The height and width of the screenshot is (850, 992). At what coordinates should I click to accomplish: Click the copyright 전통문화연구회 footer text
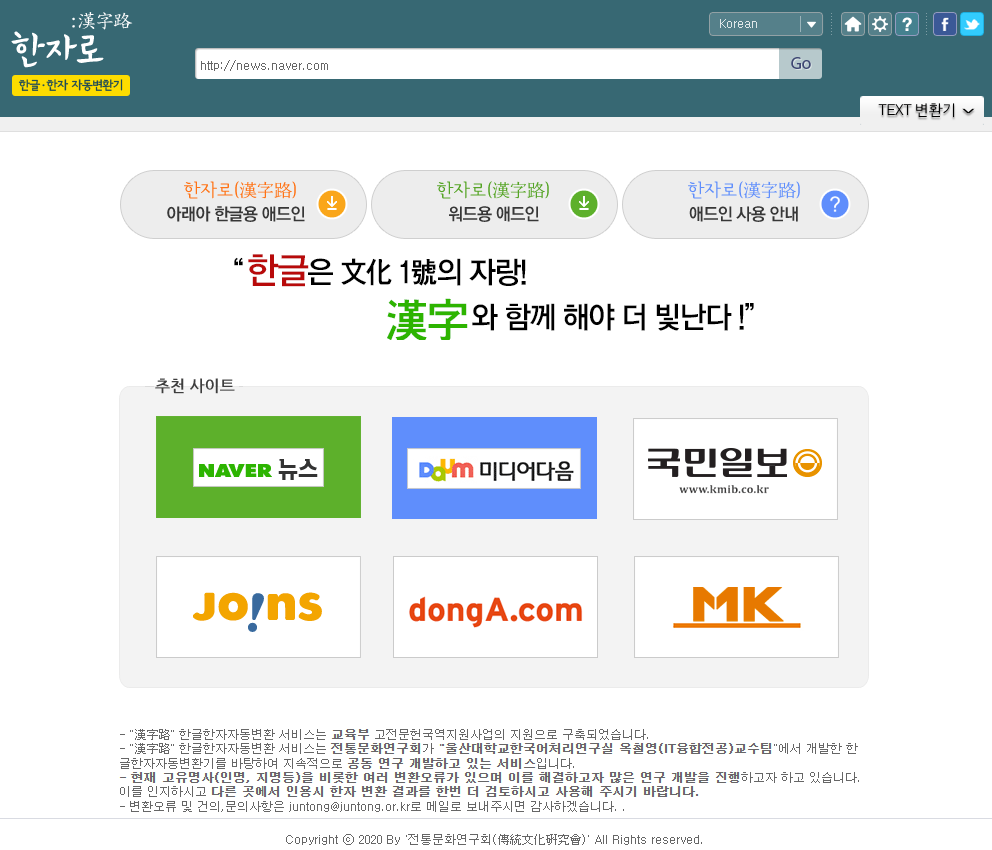pyautogui.click(x=494, y=840)
